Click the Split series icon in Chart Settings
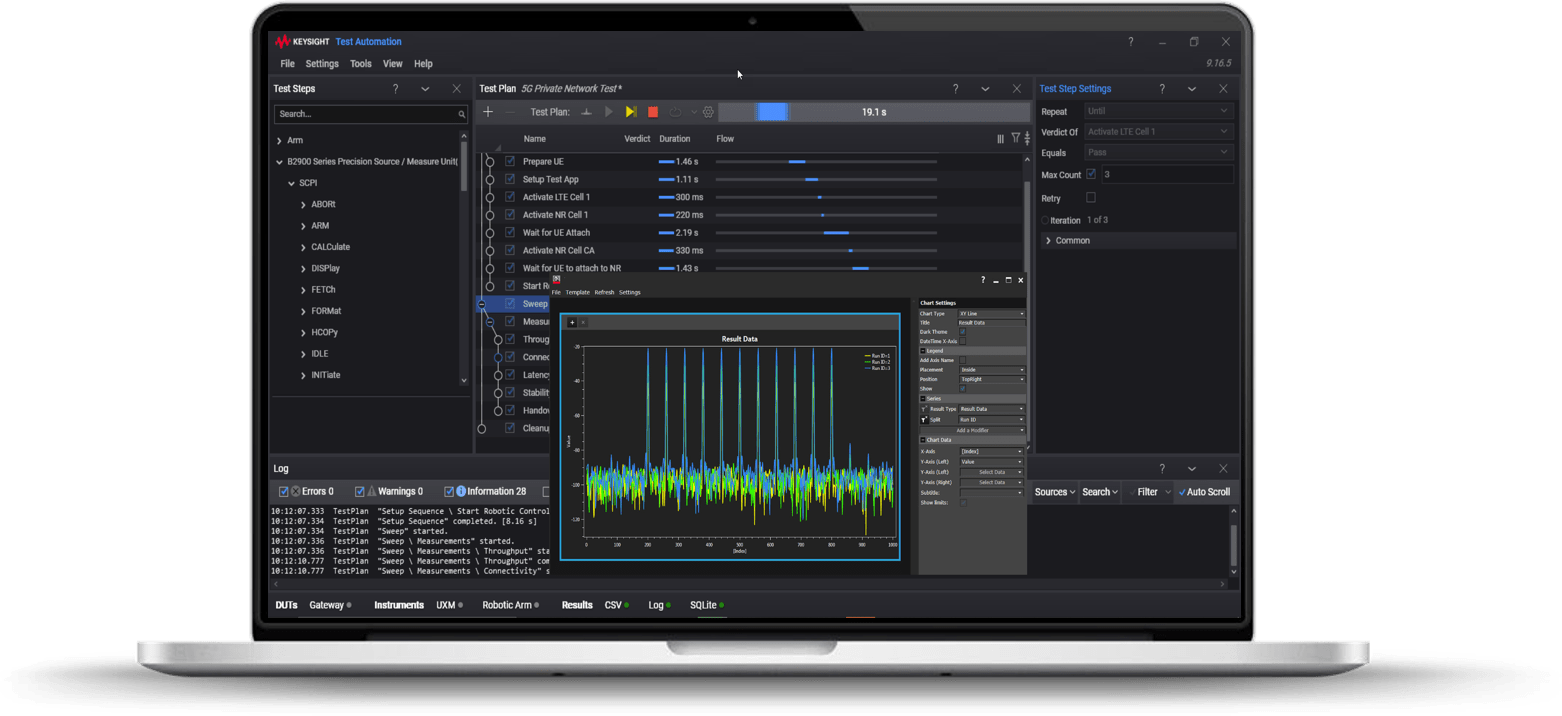The width and height of the screenshot is (1562, 716). point(924,420)
